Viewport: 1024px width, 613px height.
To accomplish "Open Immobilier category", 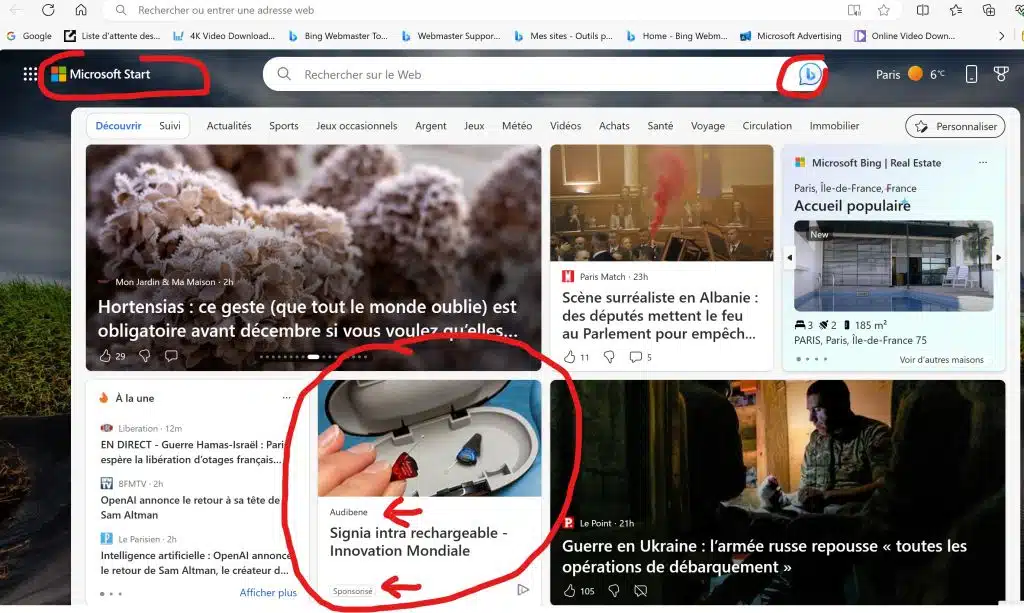I will coord(834,126).
